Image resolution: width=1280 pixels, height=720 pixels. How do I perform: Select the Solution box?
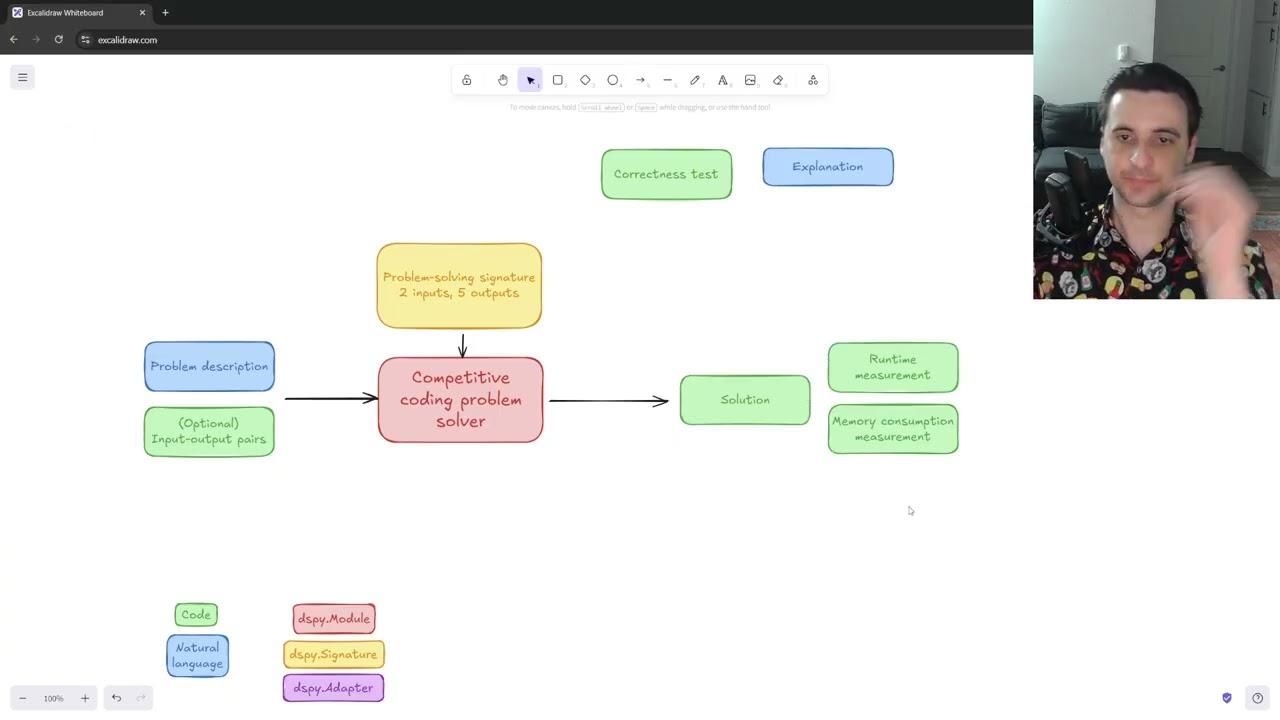[745, 400]
